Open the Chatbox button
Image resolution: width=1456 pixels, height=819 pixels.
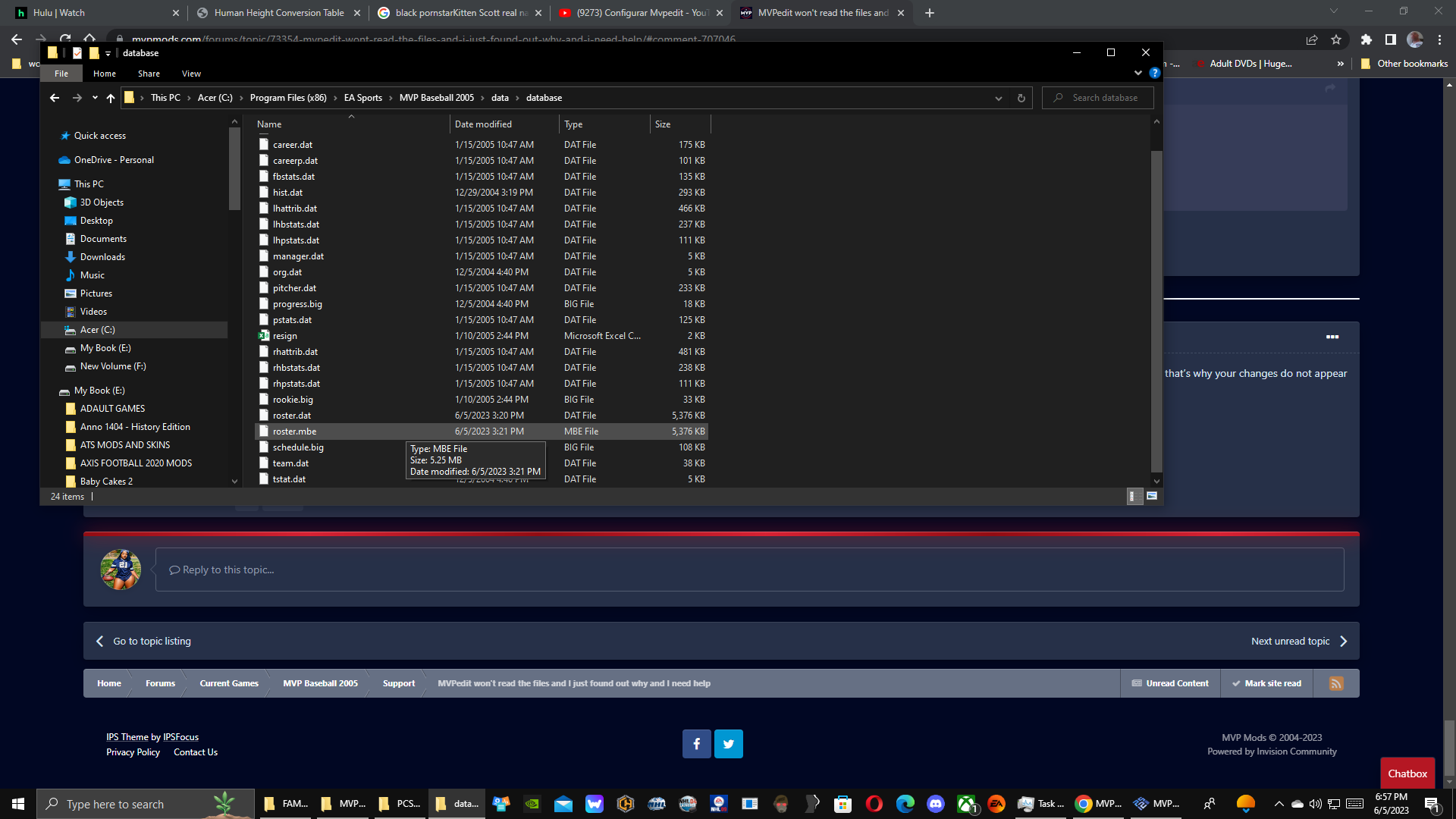pos(1407,773)
